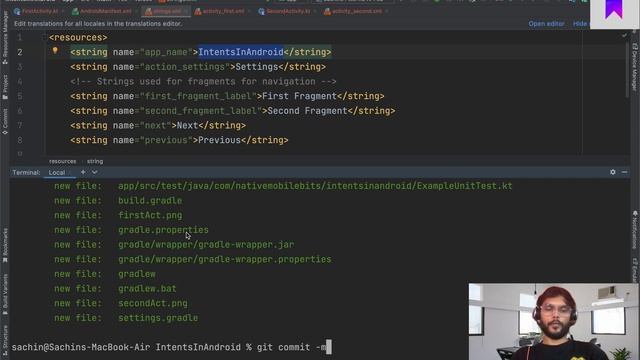Image resolution: width=640 pixels, height=360 pixels.
Task: Close the activity_second.xml editor tab
Action: 387,11
